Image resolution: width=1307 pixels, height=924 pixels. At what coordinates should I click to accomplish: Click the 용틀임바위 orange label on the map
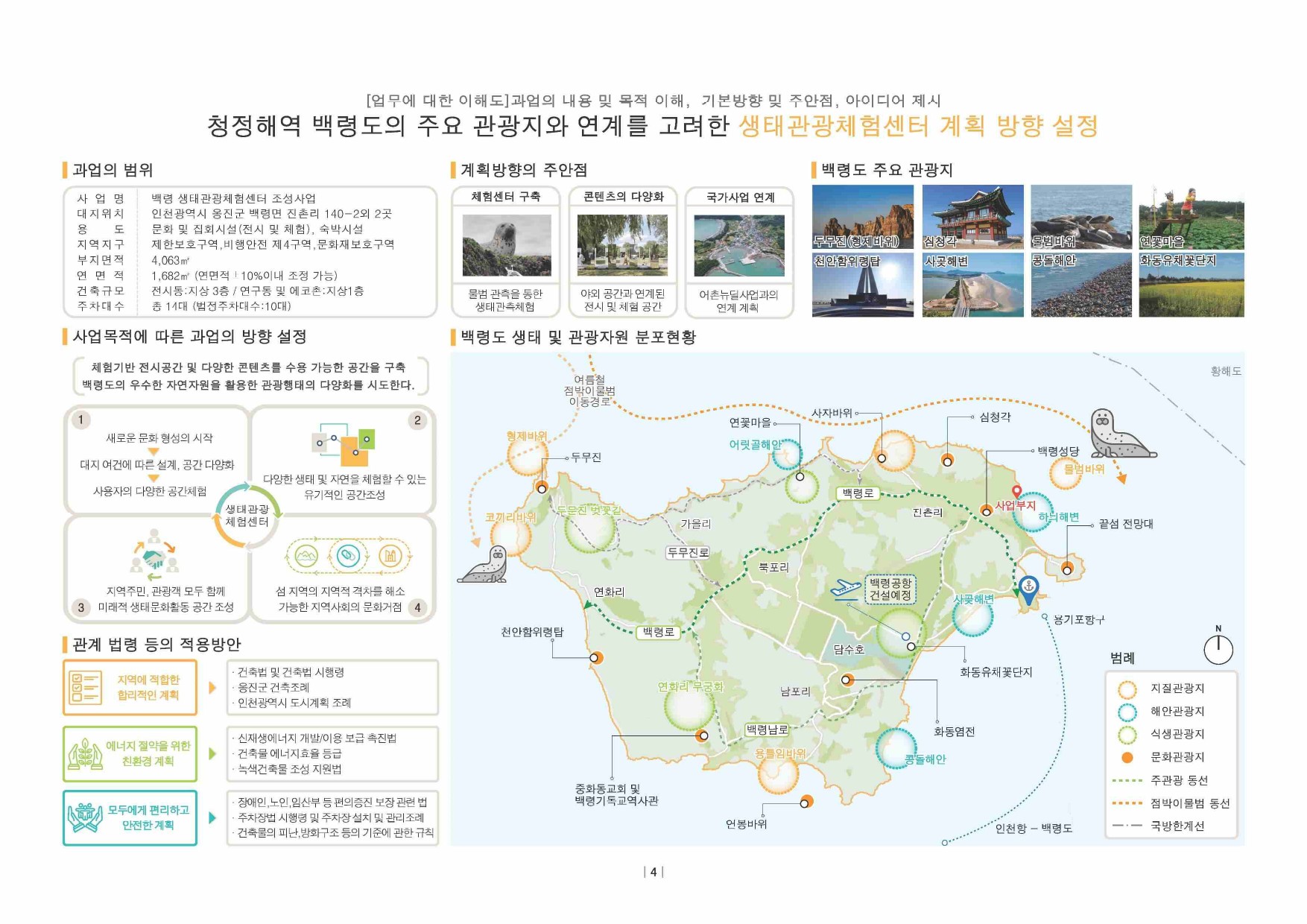(x=780, y=753)
